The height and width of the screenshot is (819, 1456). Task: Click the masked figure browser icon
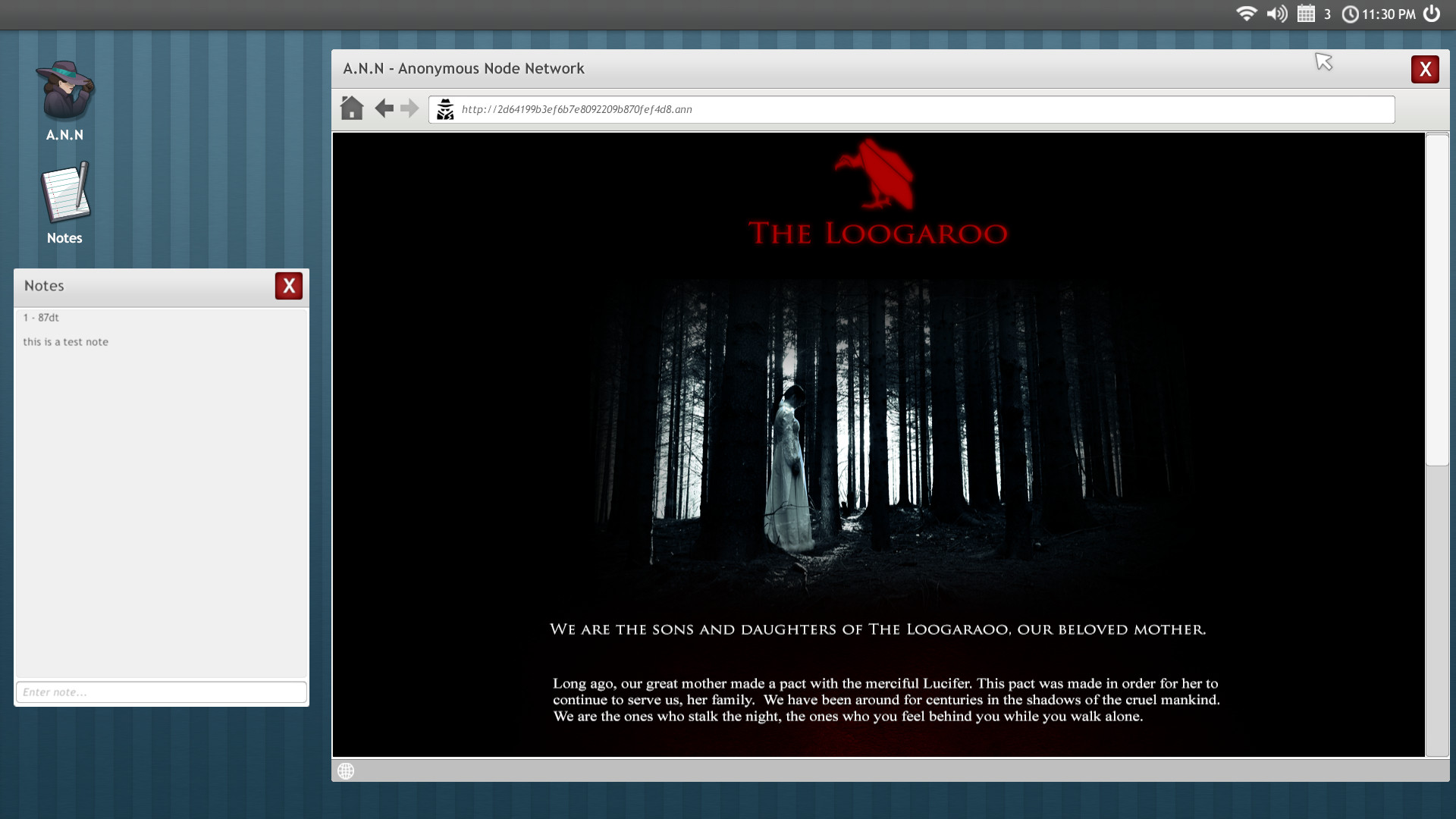tap(443, 108)
